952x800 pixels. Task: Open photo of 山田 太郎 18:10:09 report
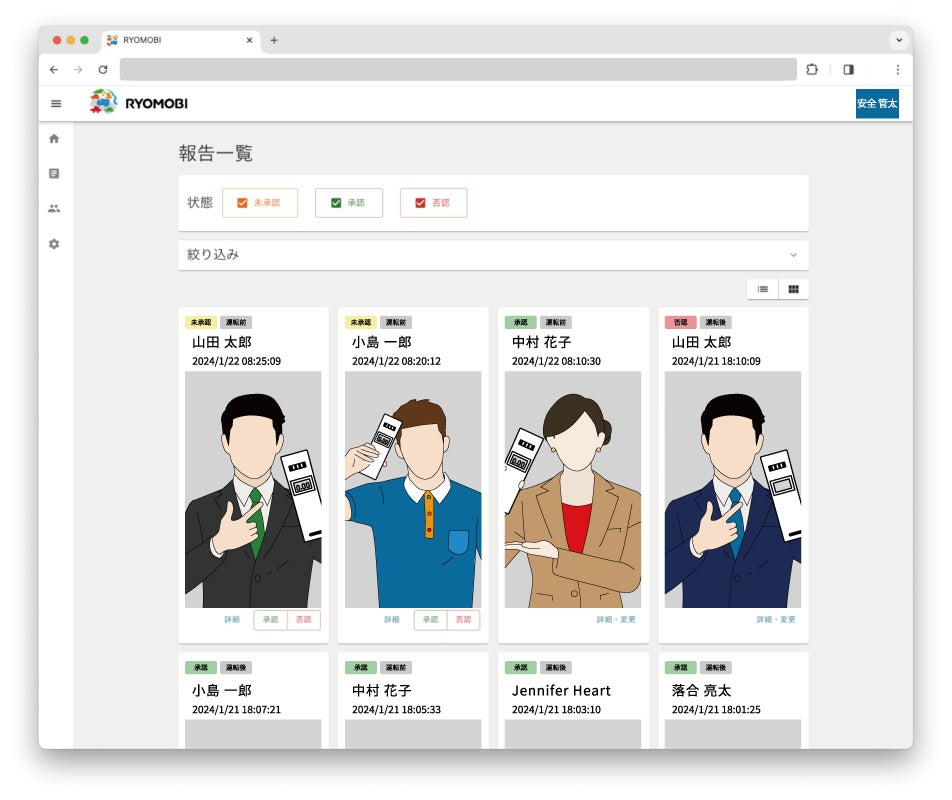pos(733,489)
